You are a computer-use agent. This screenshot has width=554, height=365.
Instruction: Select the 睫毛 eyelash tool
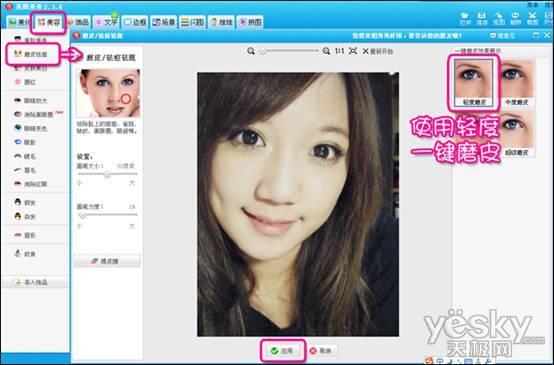(x=25, y=156)
